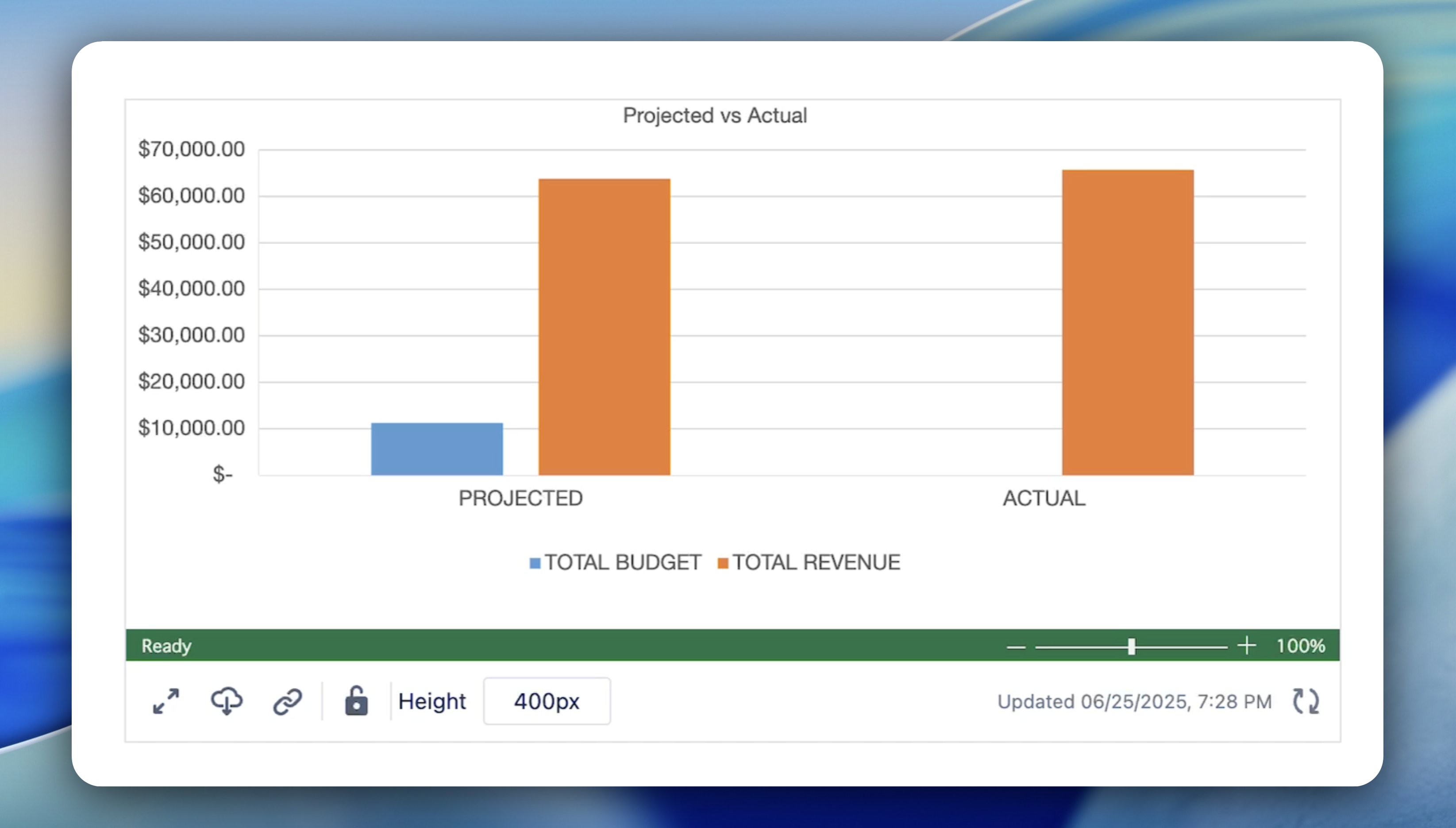The image size is (1456, 828).
Task: Click the Ready status bar text
Action: coord(166,646)
